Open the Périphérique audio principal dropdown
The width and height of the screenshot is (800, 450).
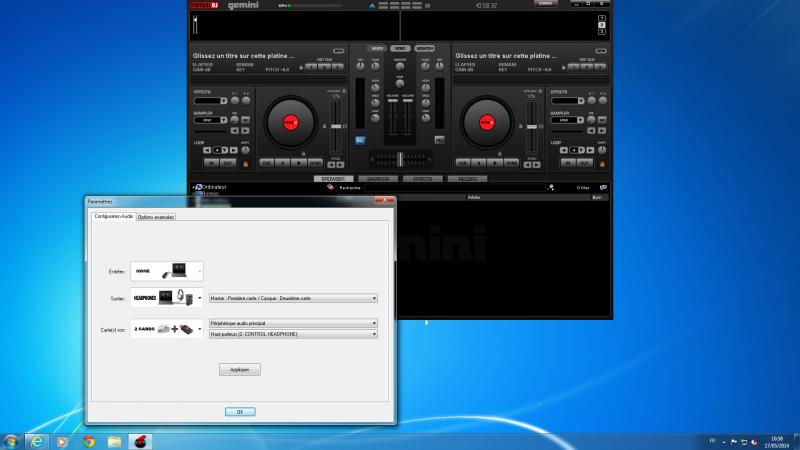pyautogui.click(x=293, y=323)
